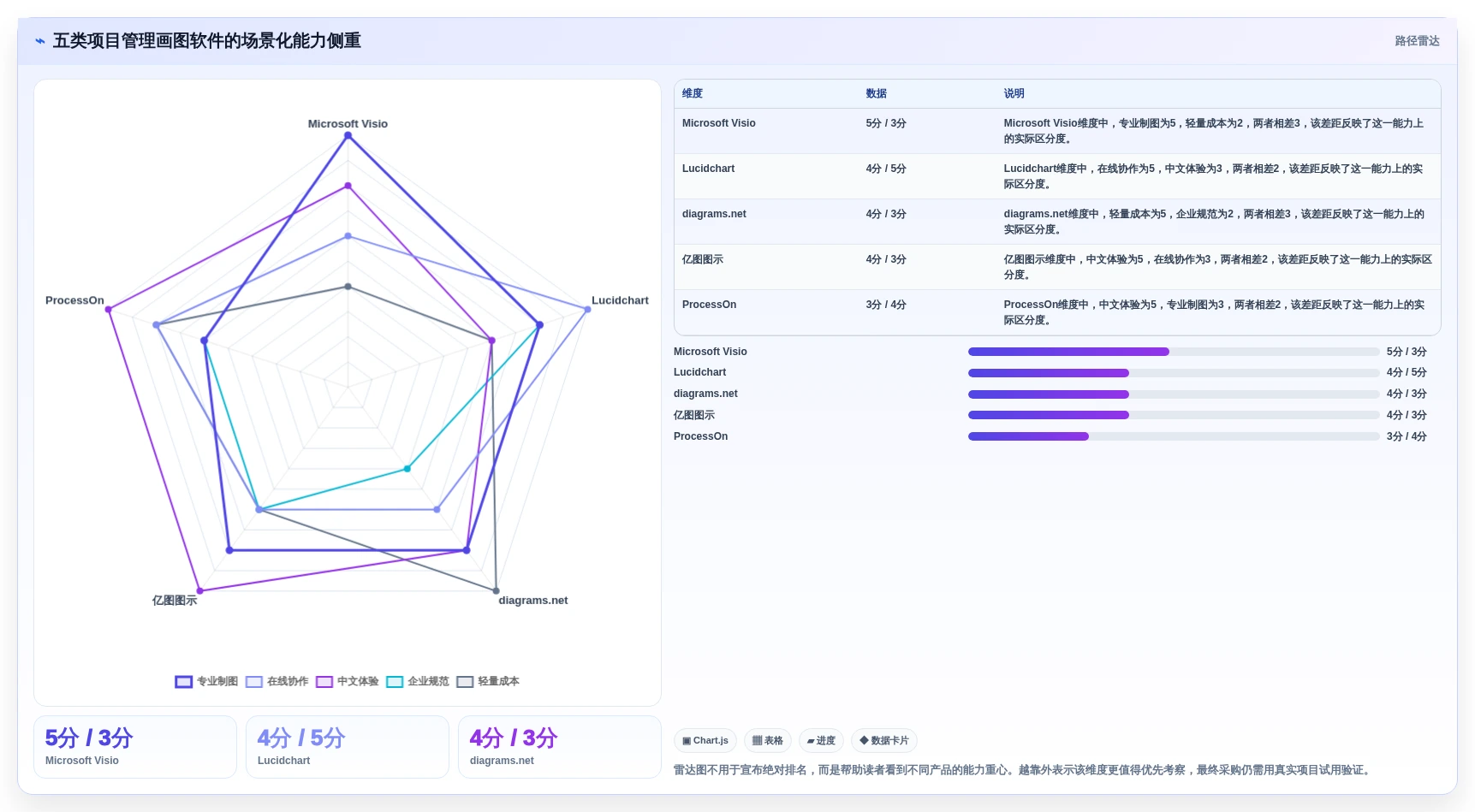Click the footnote text beginning 雷达图不用于

[1024, 770]
